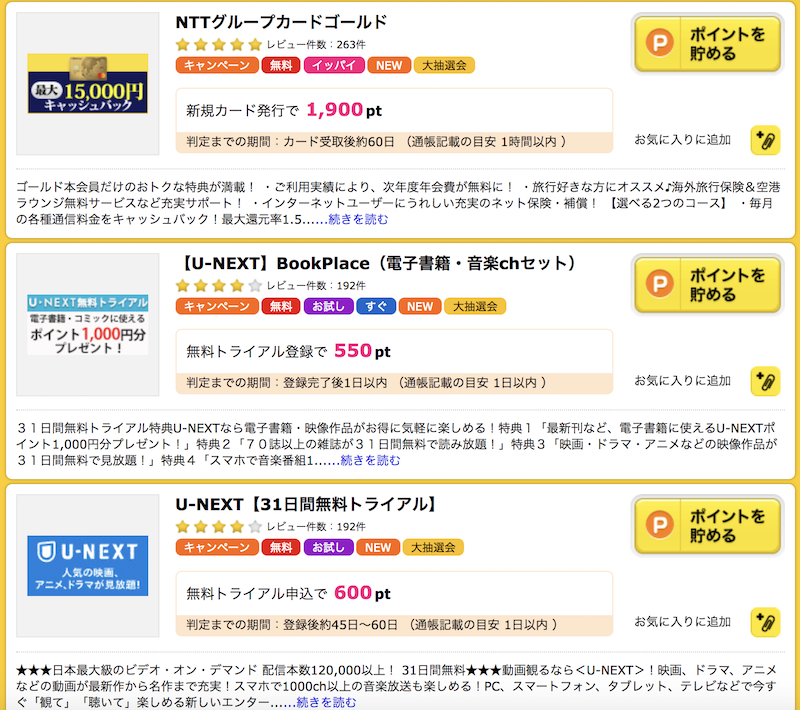Select キャンペーン tag on U-NEXT 31日間 offer

[x=217, y=547]
